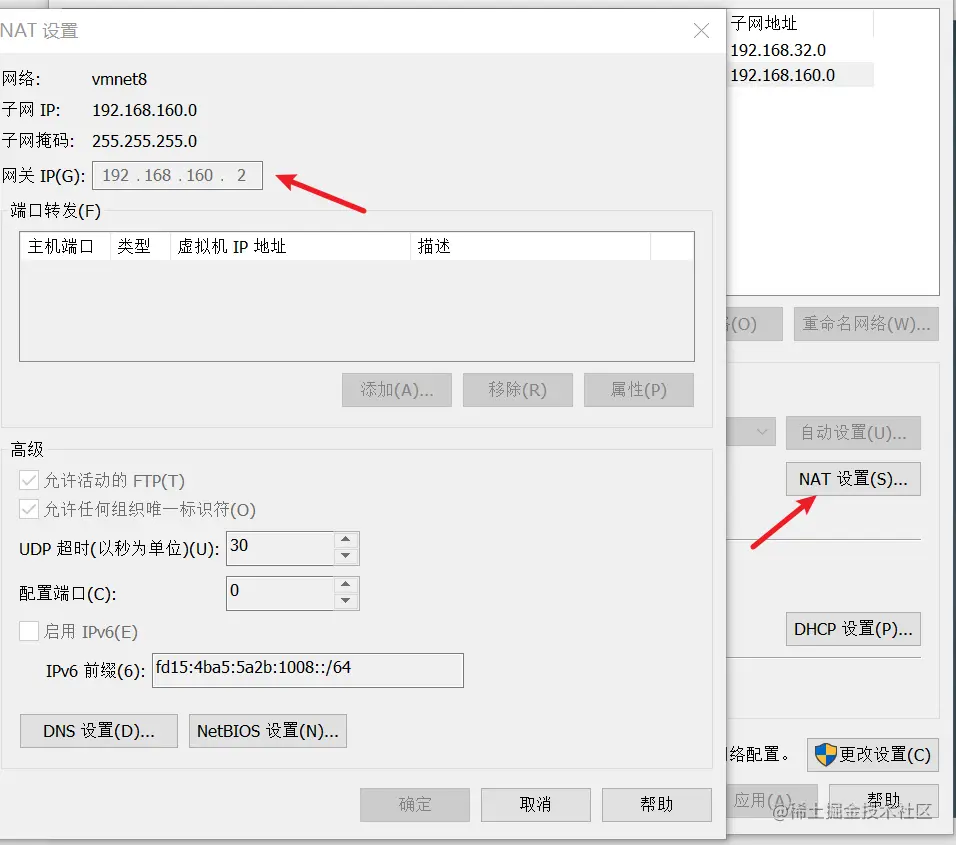Click 应用(A) in network editor
The image size is (956, 845).
pos(771,800)
